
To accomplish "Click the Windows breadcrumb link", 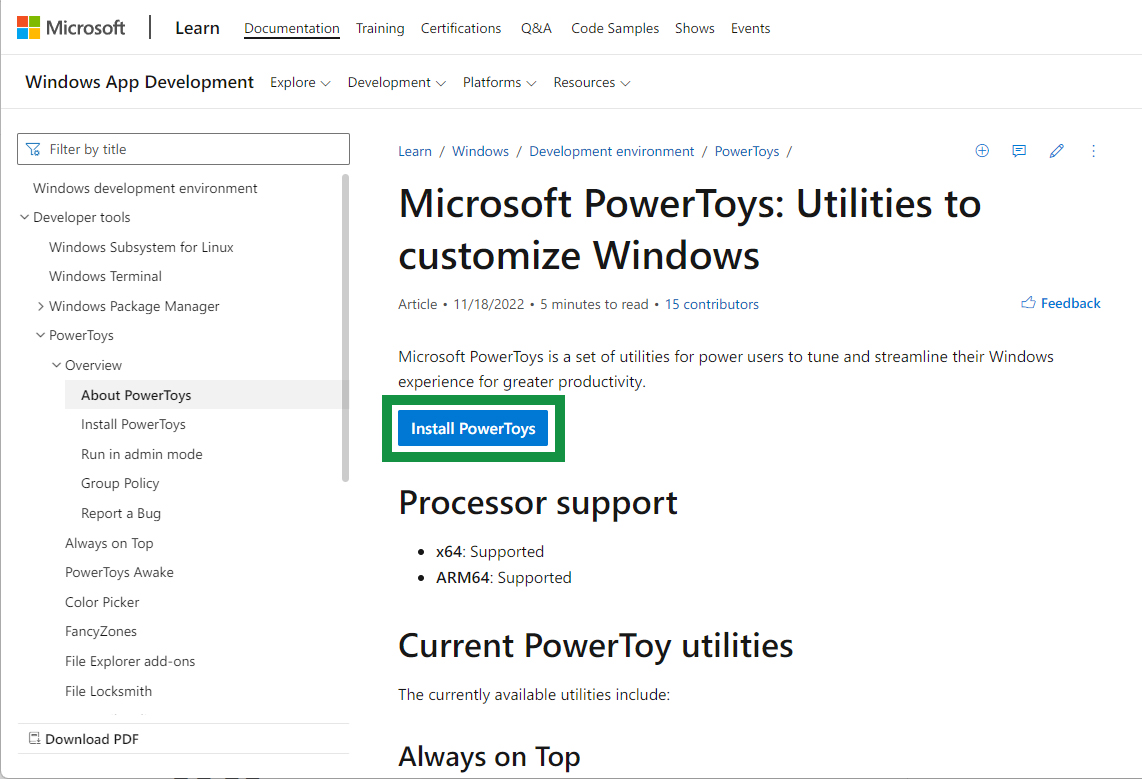I will click(480, 151).
